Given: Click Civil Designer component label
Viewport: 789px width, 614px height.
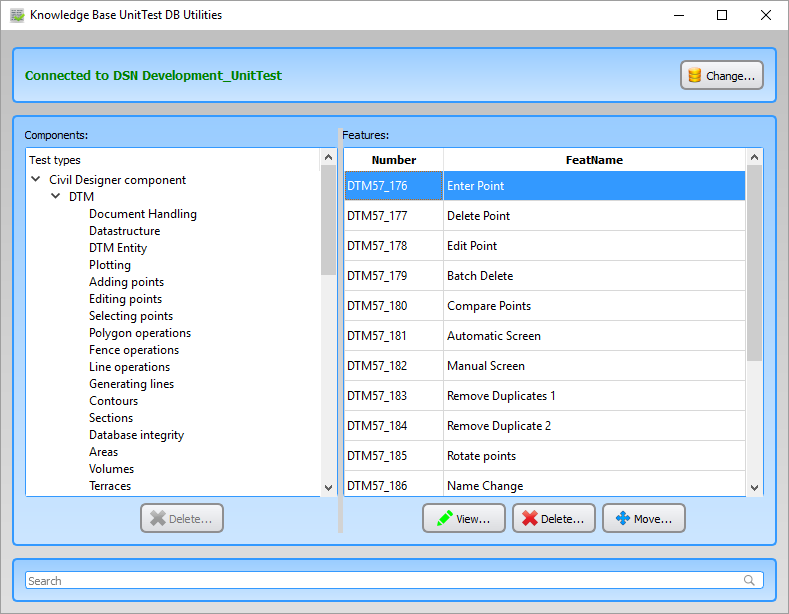Looking at the screenshot, I should [x=118, y=180].
